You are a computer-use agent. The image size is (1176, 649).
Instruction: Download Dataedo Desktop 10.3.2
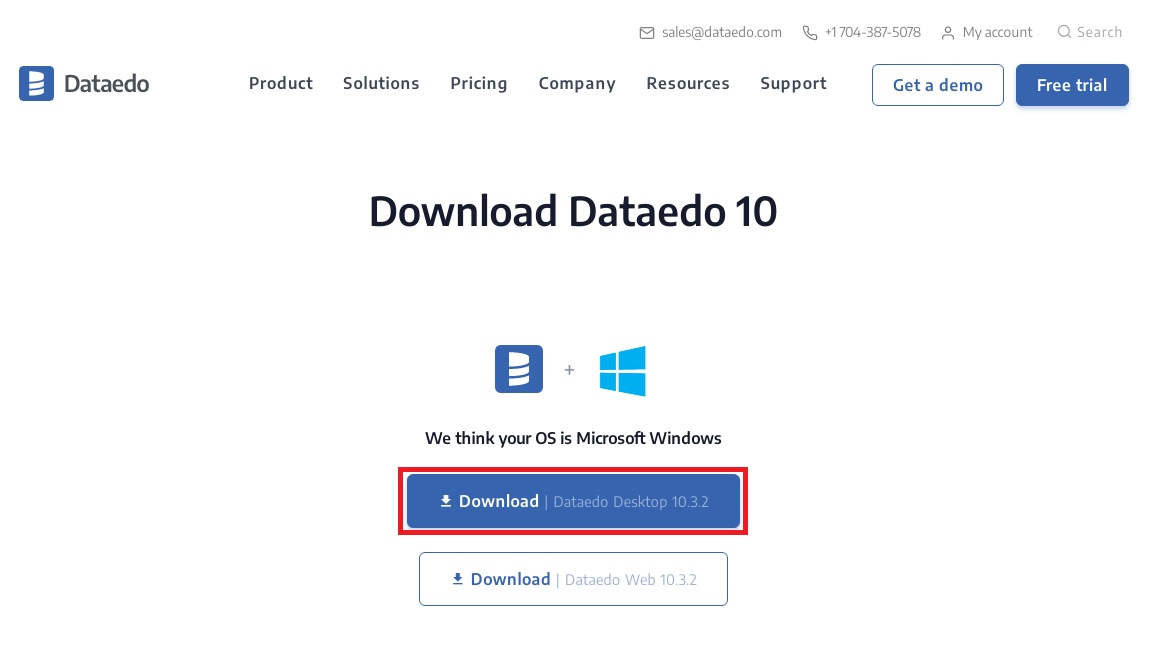click(x=573, y=501)
